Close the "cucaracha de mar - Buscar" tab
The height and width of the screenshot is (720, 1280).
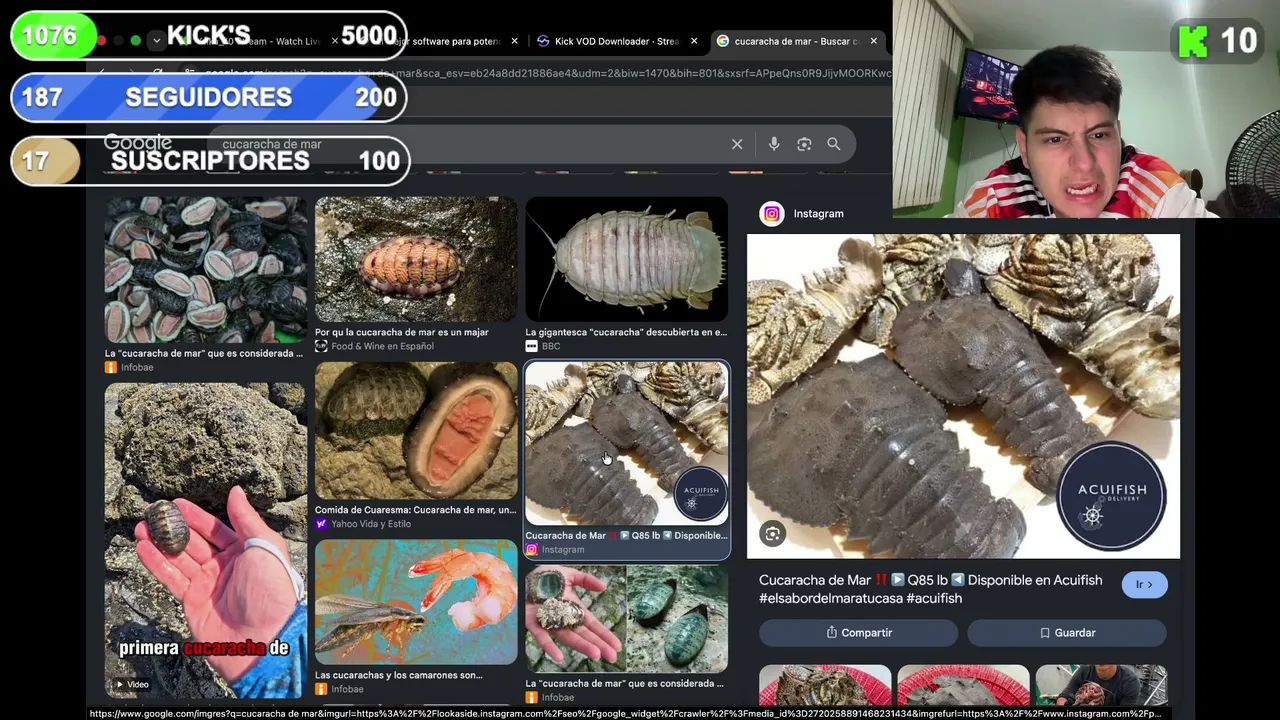click(873, 41)
